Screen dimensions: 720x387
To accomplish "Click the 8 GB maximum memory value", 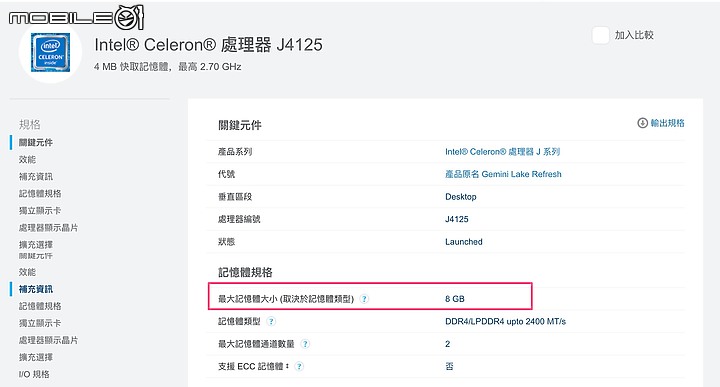I will coord(455,299).
